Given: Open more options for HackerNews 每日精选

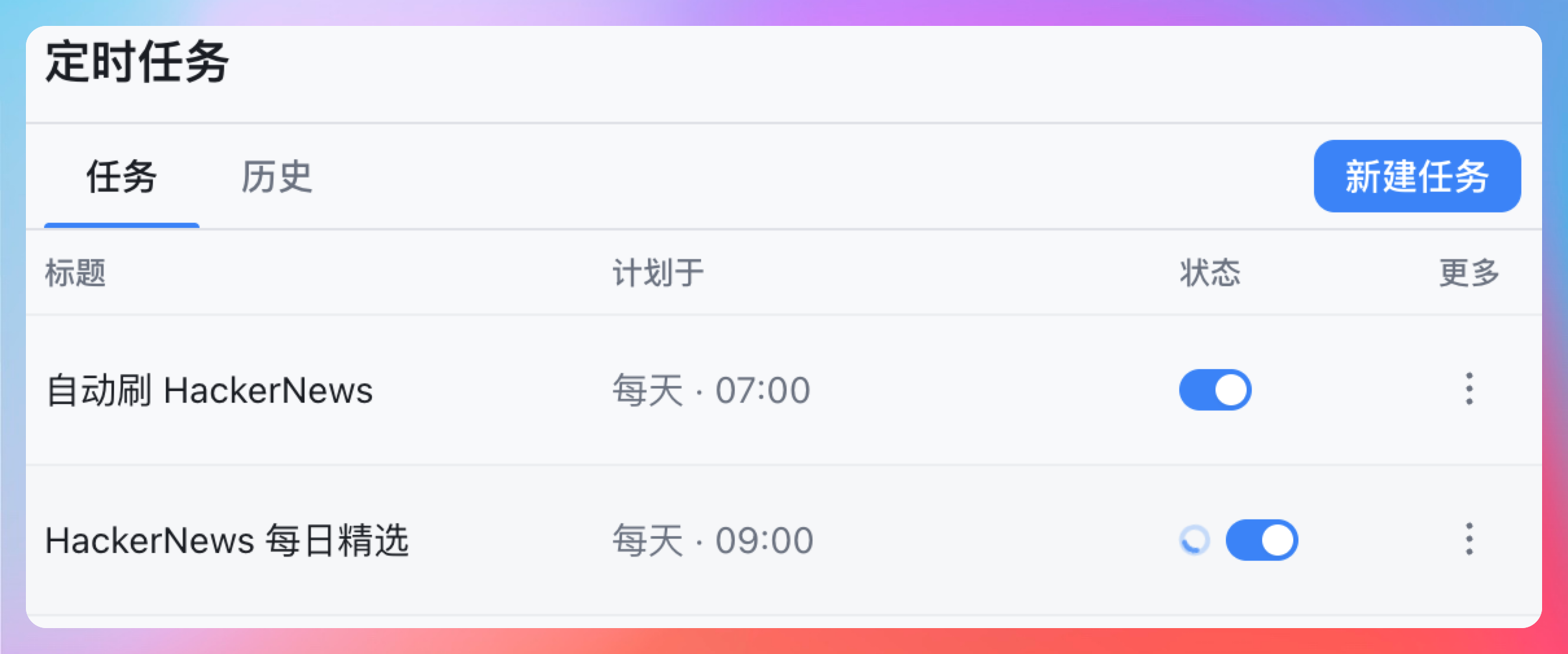Looking at the screenshot, I should click(1469, 539).
